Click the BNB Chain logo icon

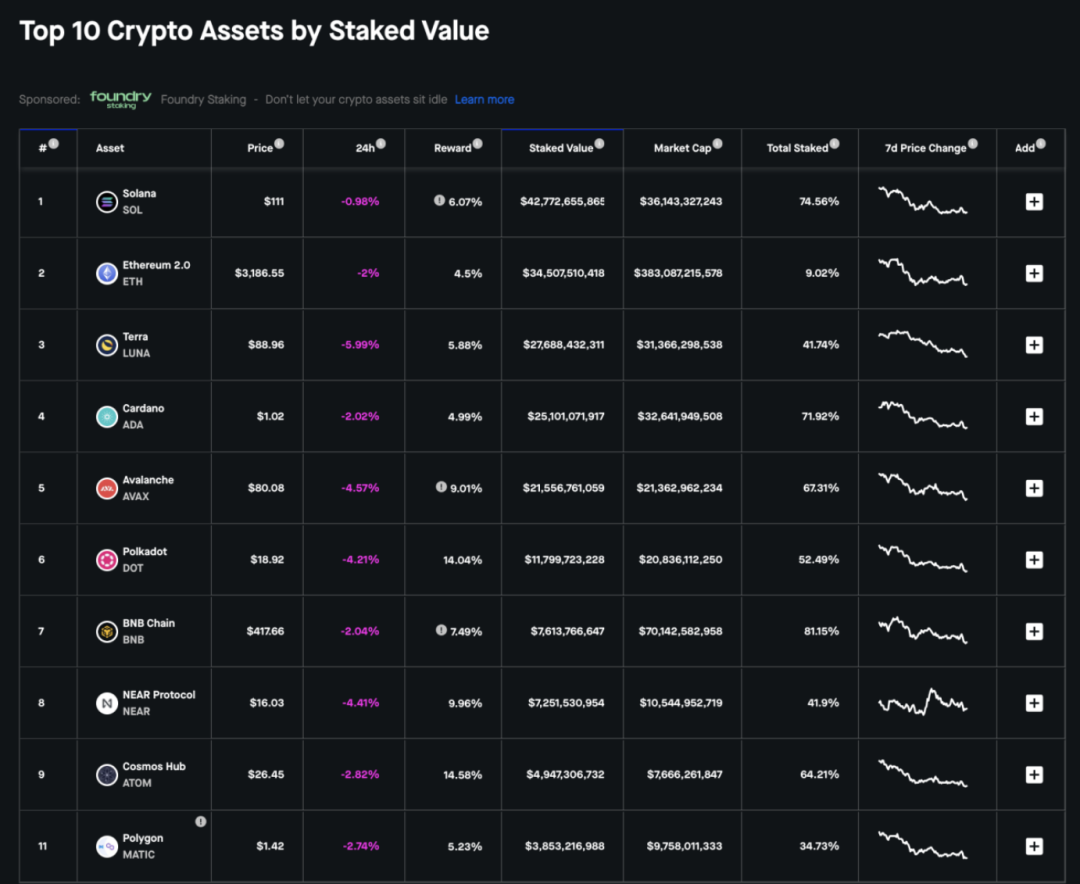[x=106, y=631]
